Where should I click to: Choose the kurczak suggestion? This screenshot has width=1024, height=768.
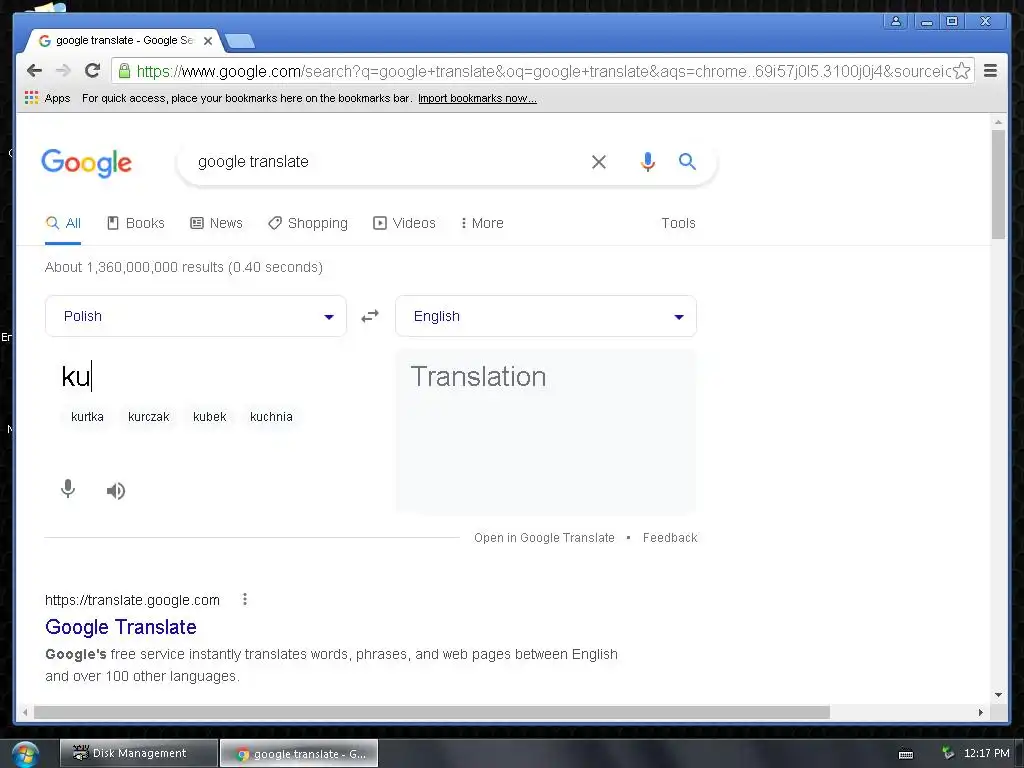(x=148, y=417)
